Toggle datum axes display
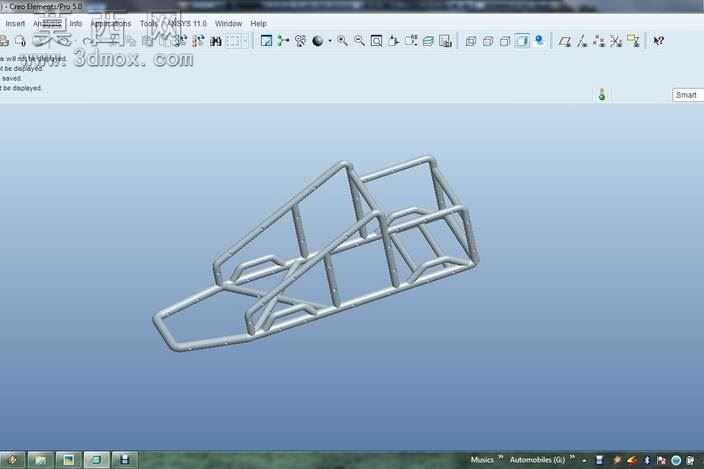This screenshot has width=704, height=469. tap(582, 41)
